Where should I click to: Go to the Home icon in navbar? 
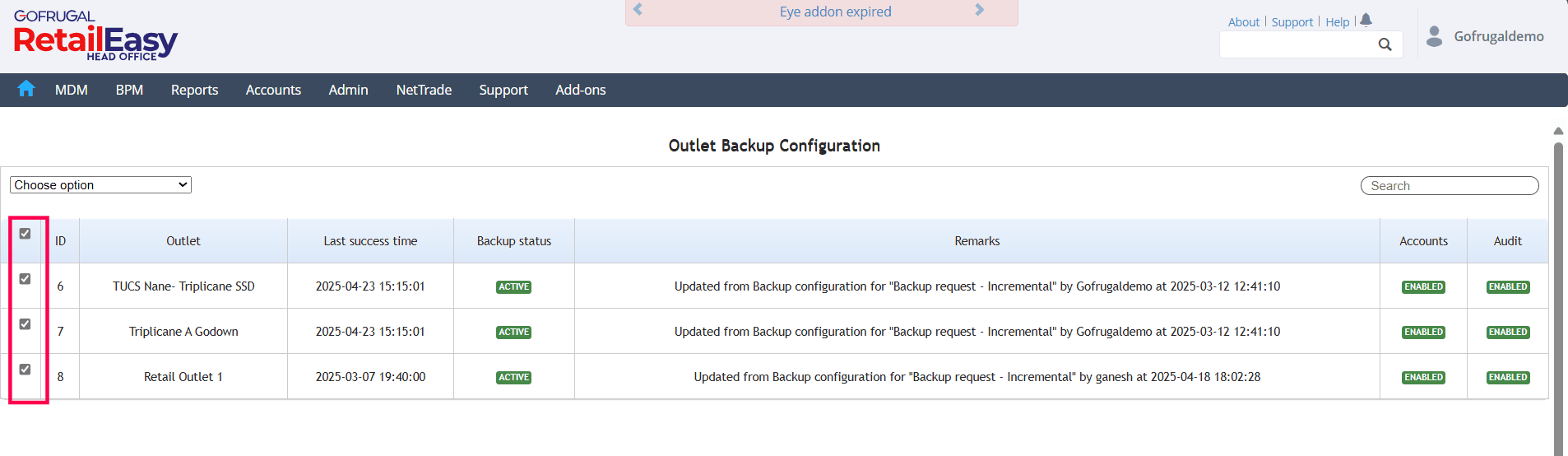(x=26, y=89)
